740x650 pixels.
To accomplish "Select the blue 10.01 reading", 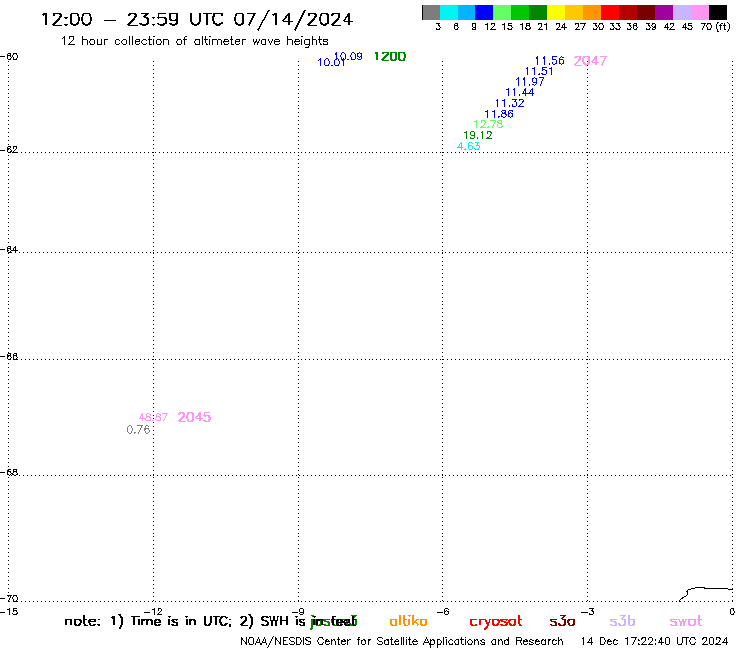I will coord(331,62).
